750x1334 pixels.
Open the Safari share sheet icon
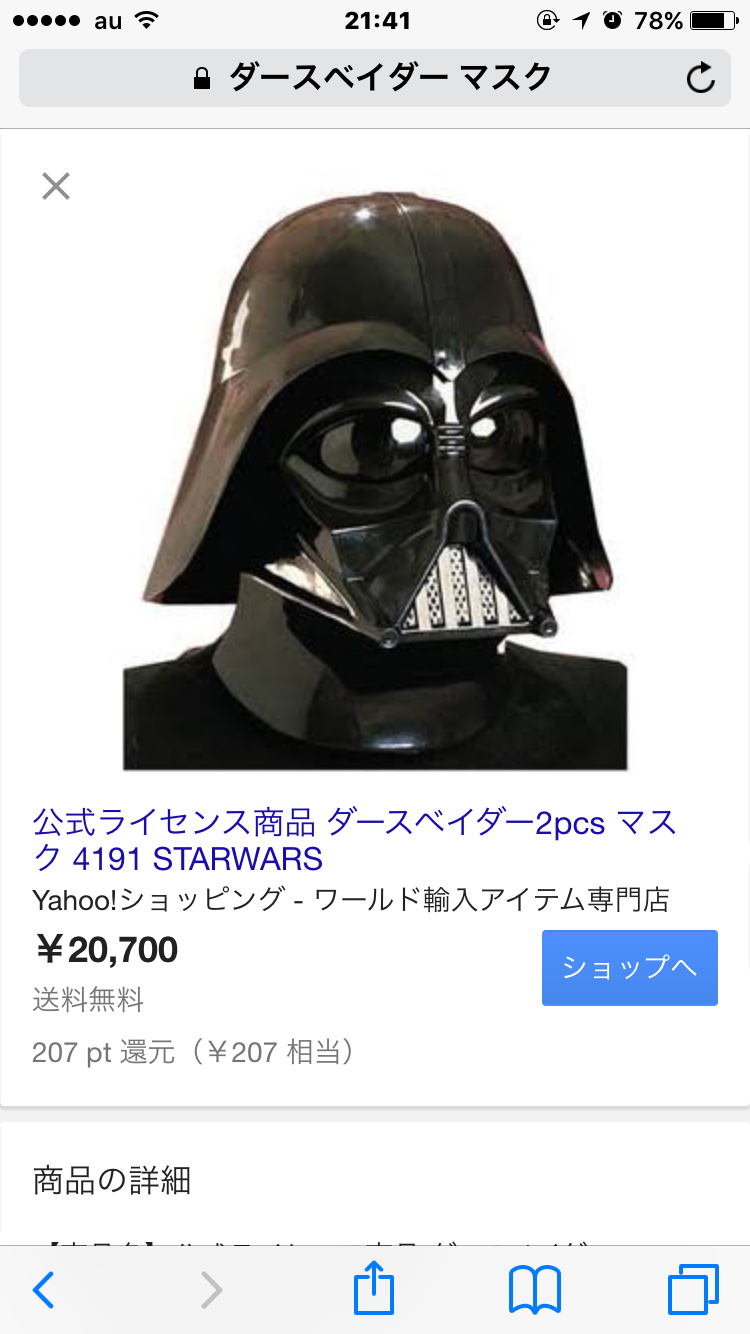[x=375, y=1287]
